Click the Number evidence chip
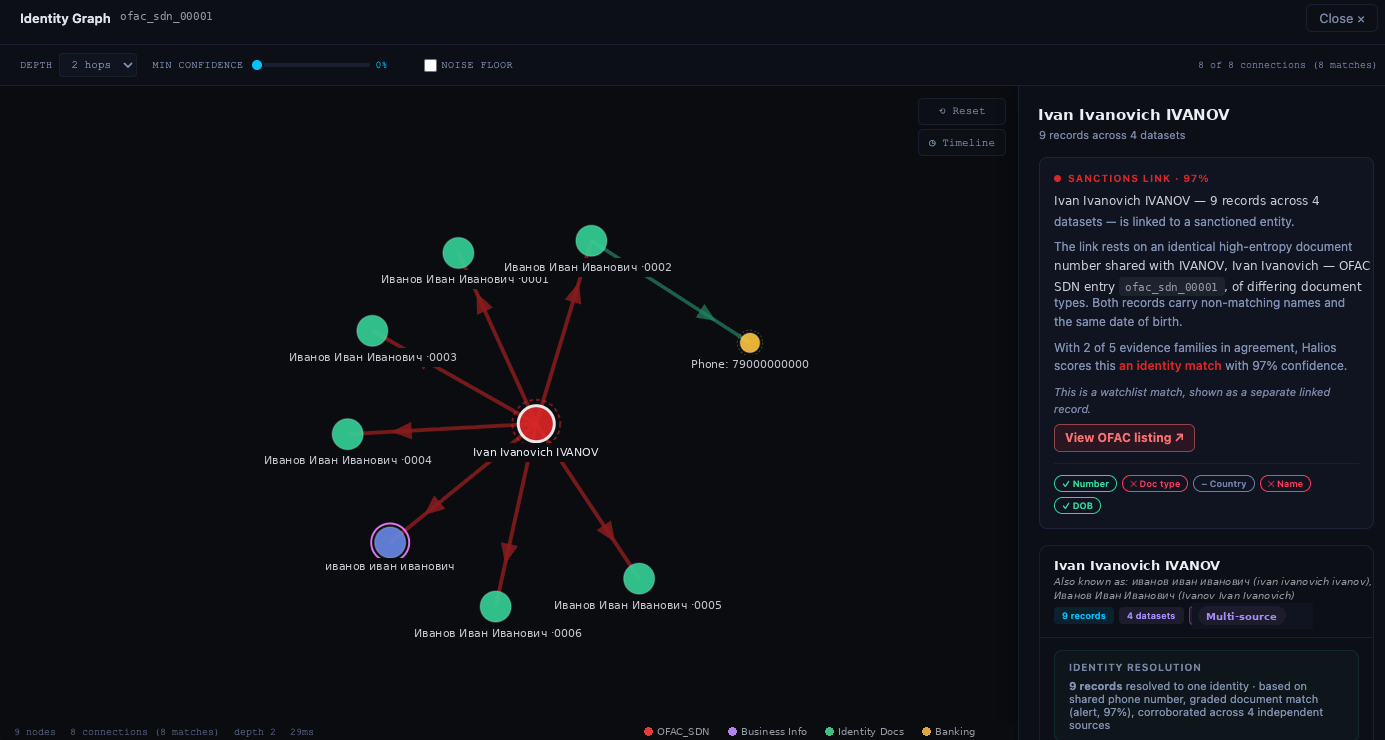Image resolution: width=1385 pixels, height=740 pixels. [x=1085, y=484]
